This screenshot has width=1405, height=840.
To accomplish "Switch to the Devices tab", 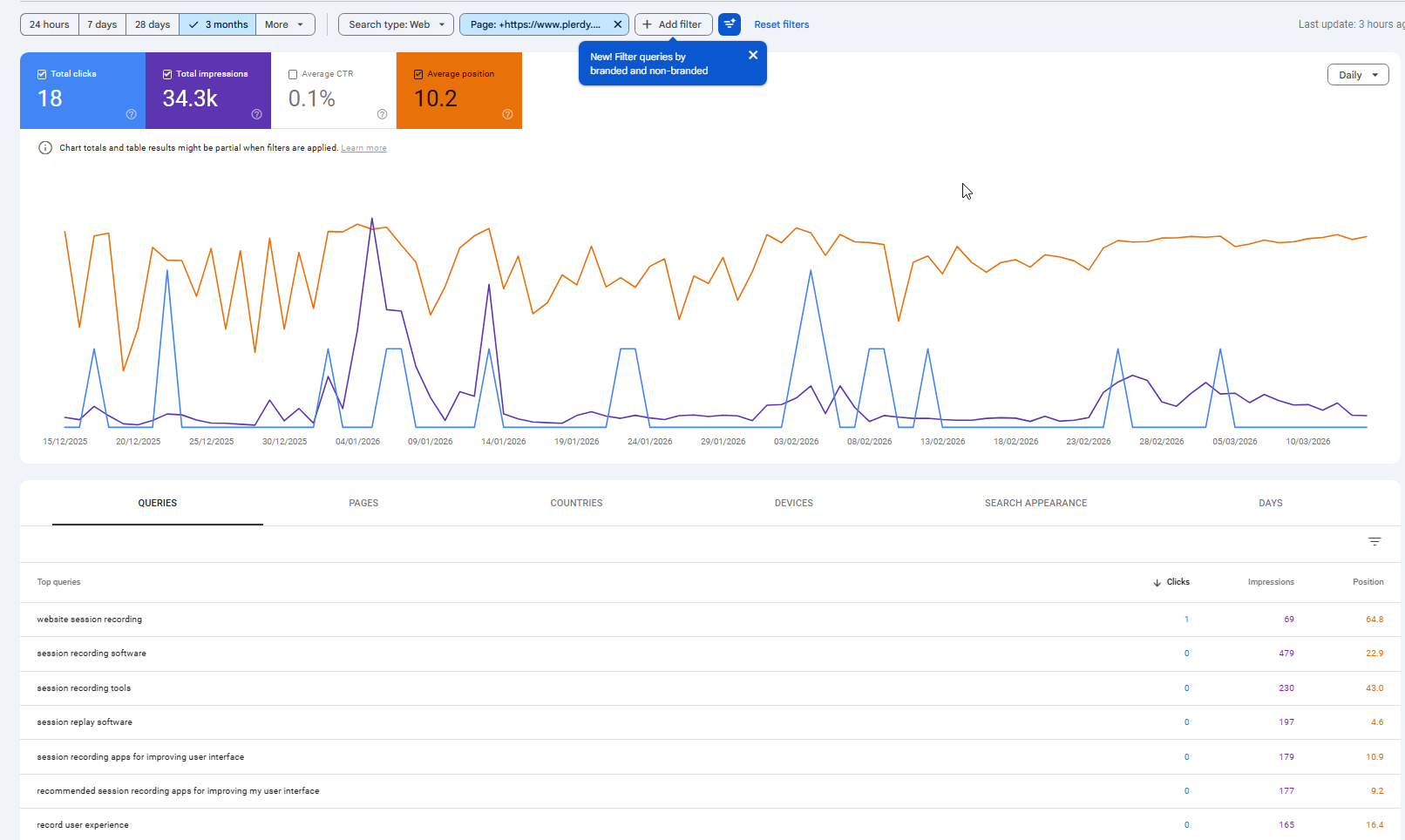I will (x=793, y=503).
